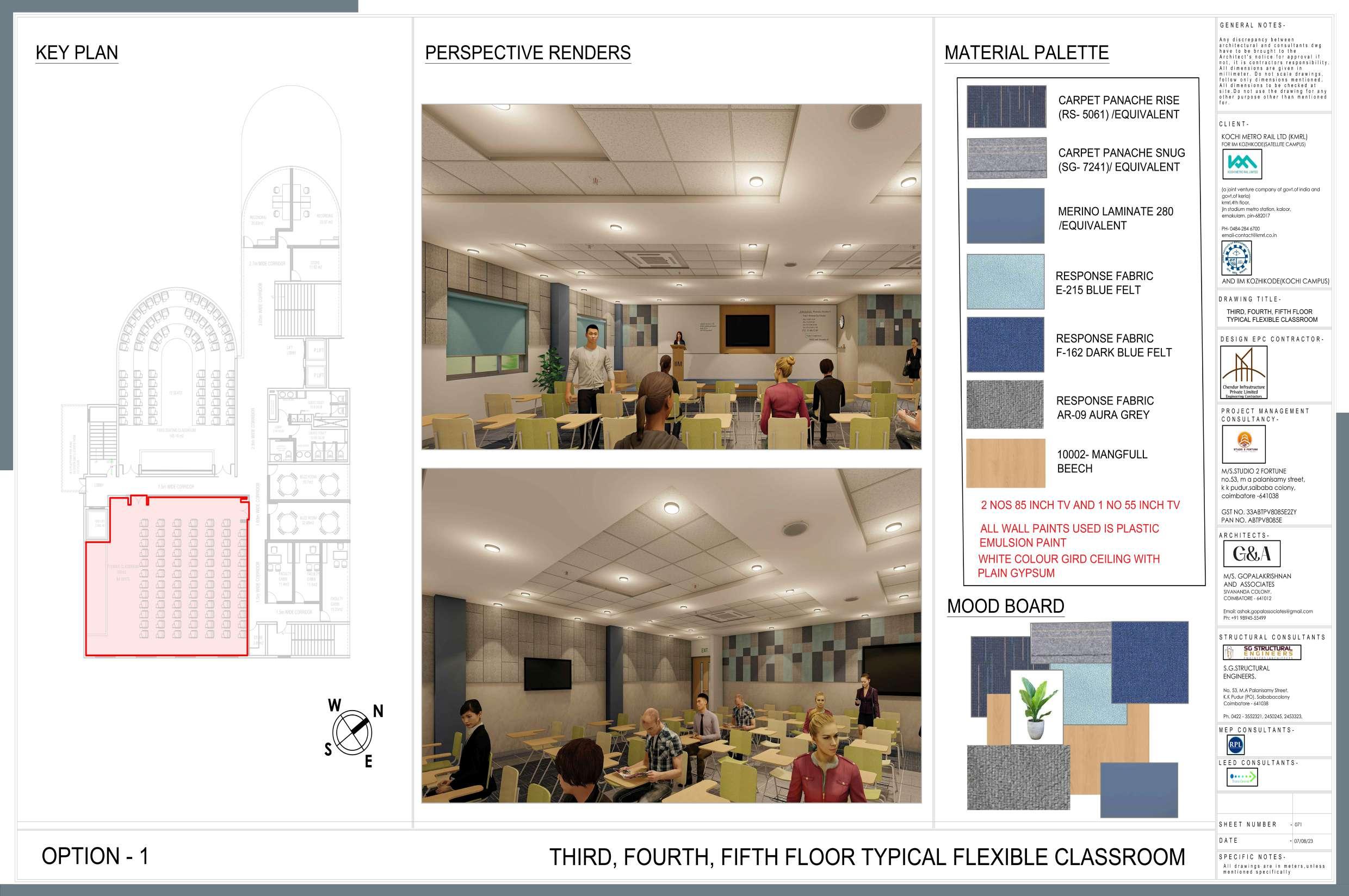Click 'S.G.STRUCTURAL ENGINEERS.' name text
This screenshot has height=896, width=1349.
click(1246, 672)
